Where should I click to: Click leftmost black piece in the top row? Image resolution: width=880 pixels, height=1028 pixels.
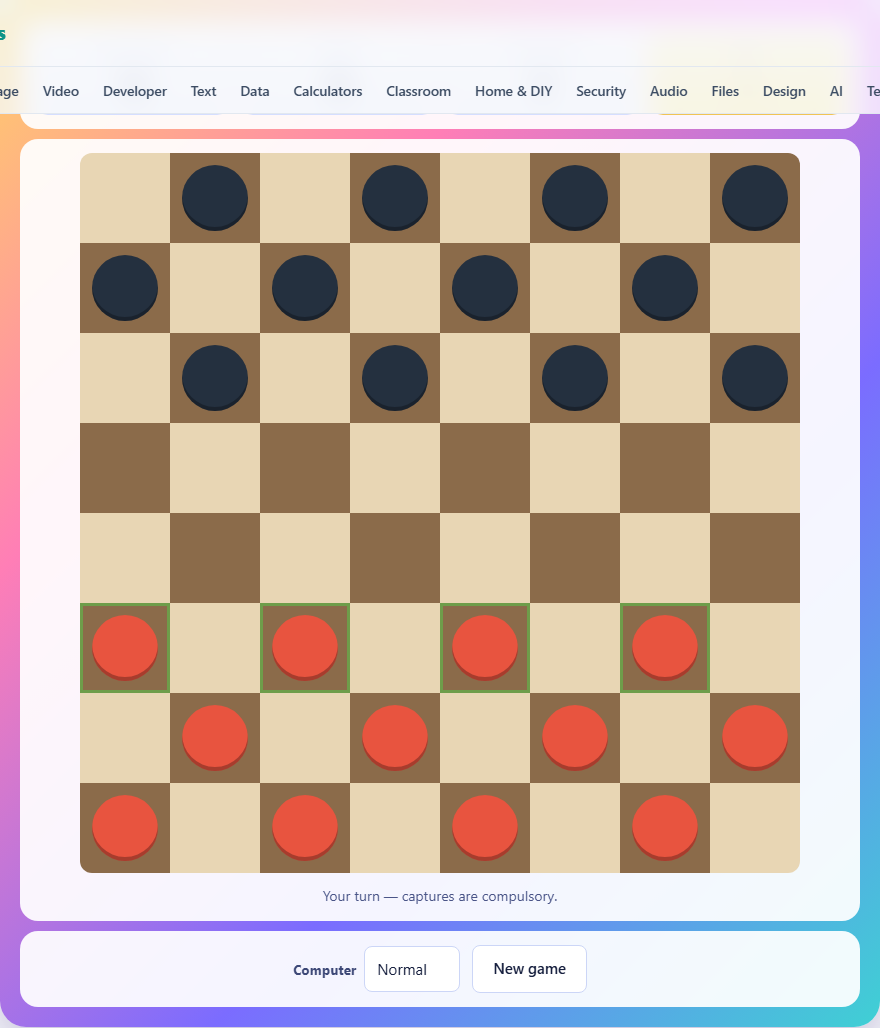(215, 197)
